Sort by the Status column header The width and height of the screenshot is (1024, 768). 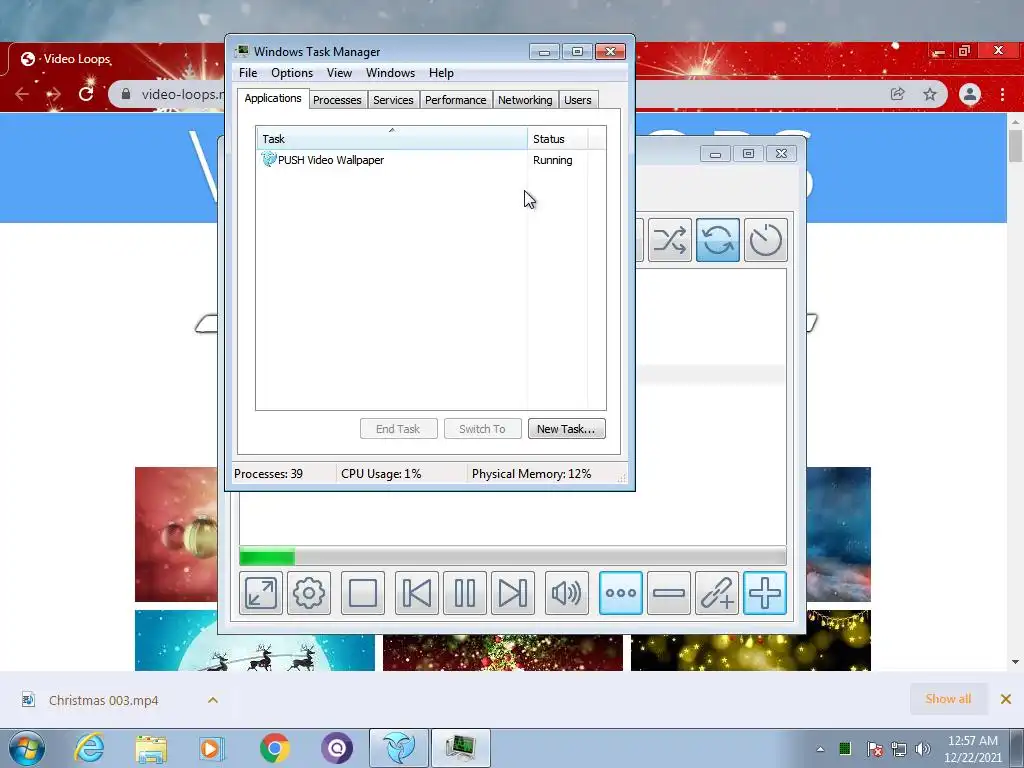557,138
